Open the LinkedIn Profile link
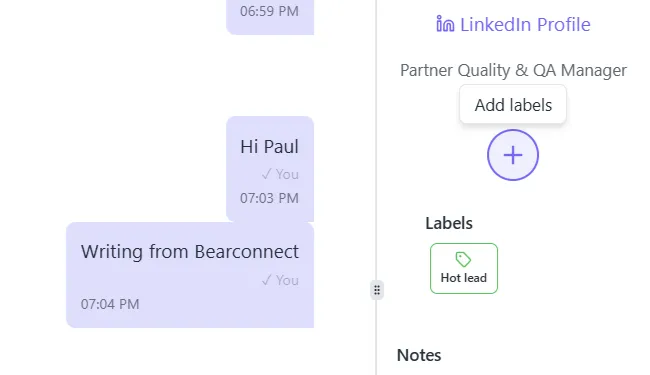 [x=513, y=24]
